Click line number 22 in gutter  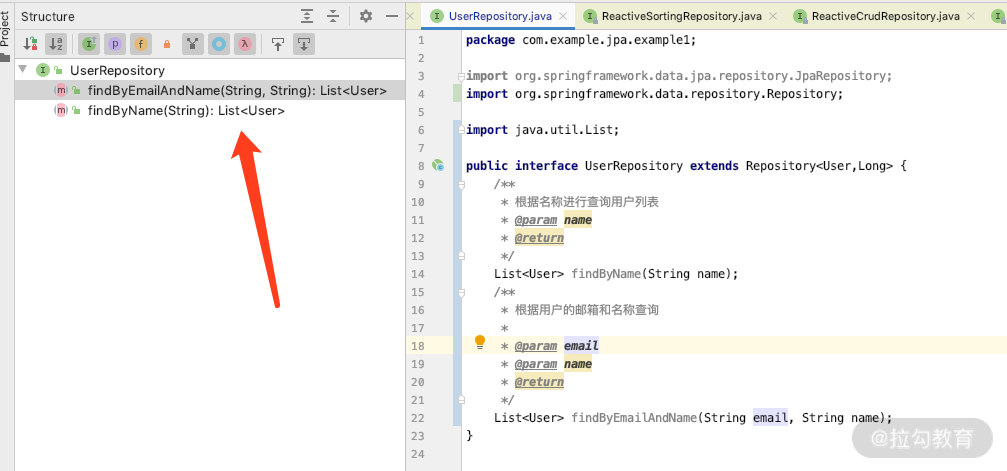[417, 418]
